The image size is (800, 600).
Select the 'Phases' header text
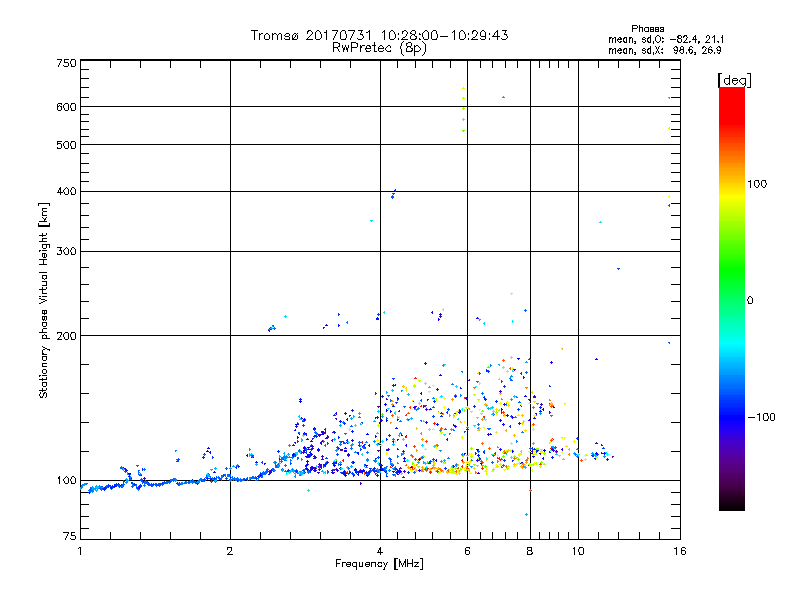[647, 29]
